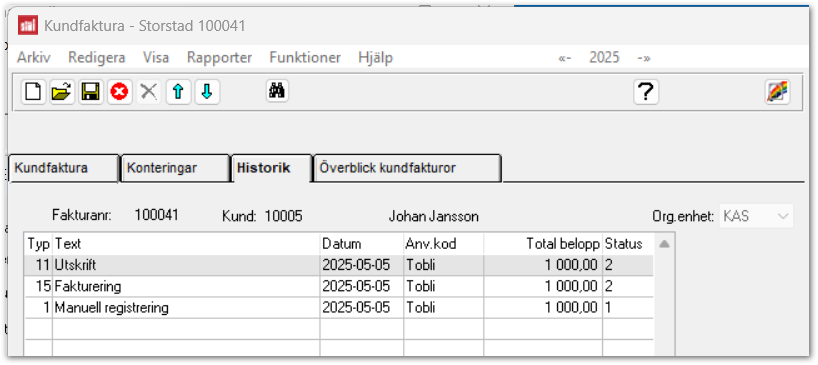The width and height of the screenshot is (818, 365).
Task: Click customer number 10005
Action: (x=283, y=216)
